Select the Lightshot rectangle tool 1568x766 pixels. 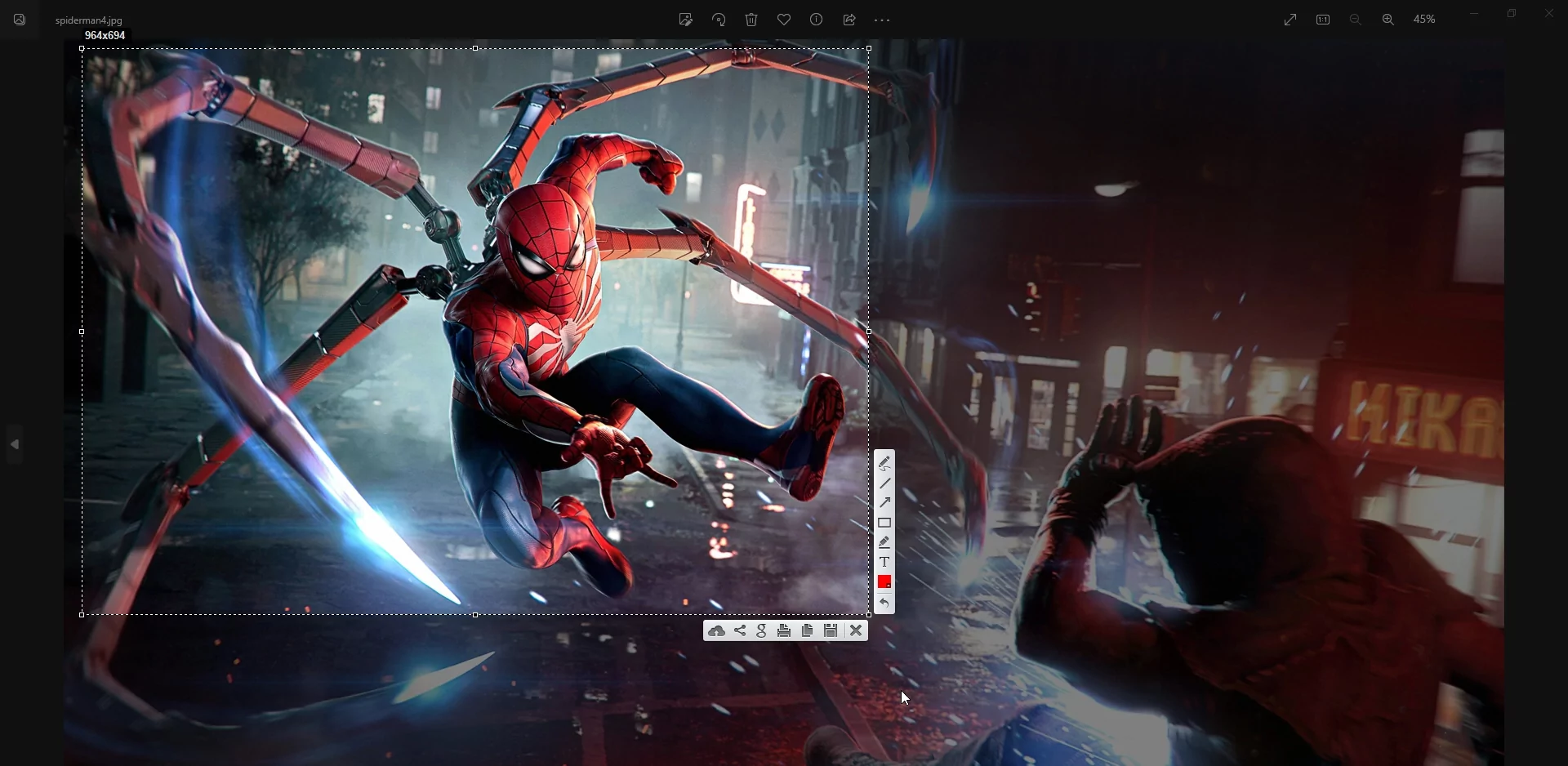(x=884, y=523)
